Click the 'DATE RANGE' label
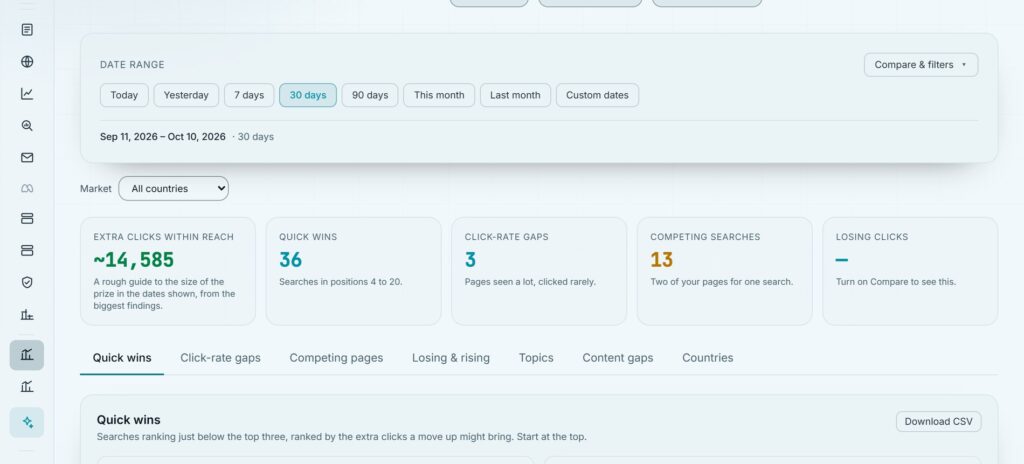1024x464 pixels. point(132,65)
